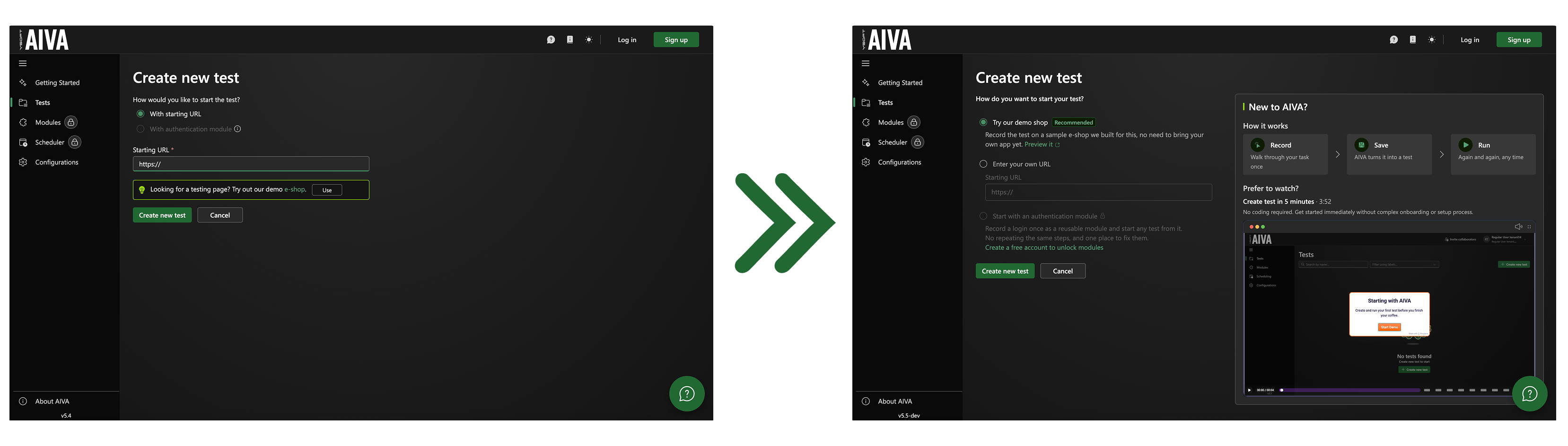Click the v5.4 version label
The height and width of the screenshot is (446, 1568).
66,416
